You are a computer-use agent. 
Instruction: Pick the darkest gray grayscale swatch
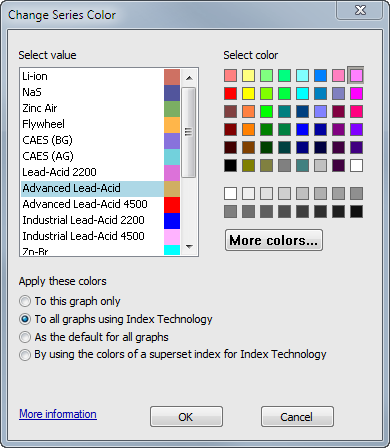click(x=356, y=212)
